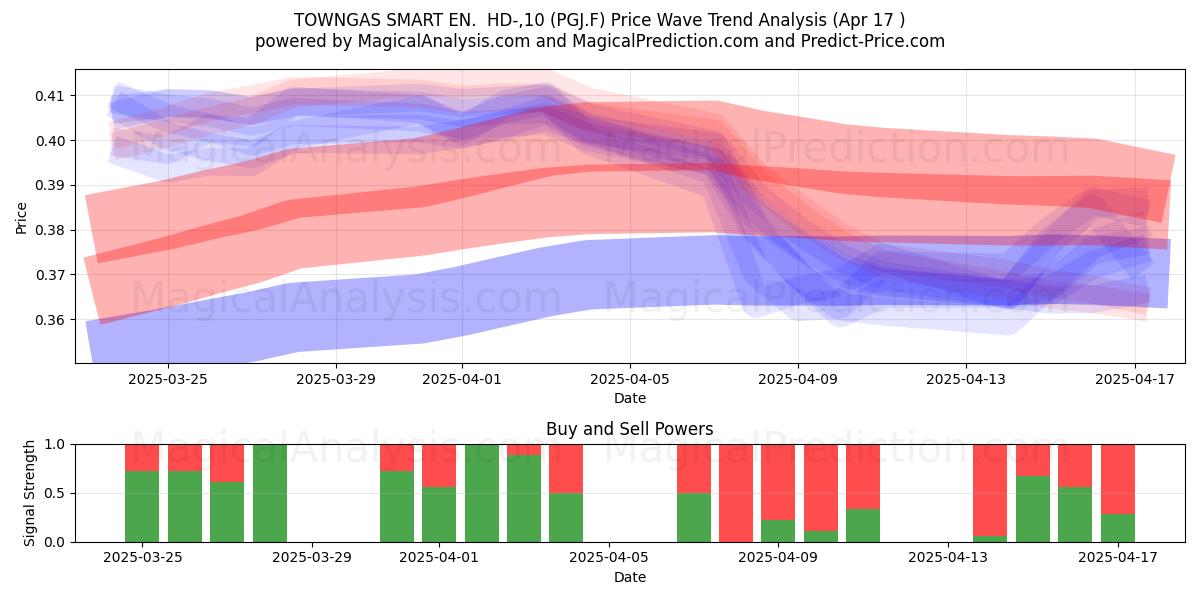Click 2025-04-13 tick under the bar chart
The height and width of the screenshot is (600, 1200).
(x=948, y=558)
